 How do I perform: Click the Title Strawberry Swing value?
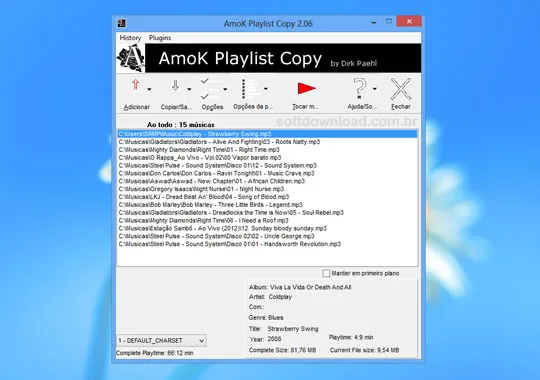(293, 329)
